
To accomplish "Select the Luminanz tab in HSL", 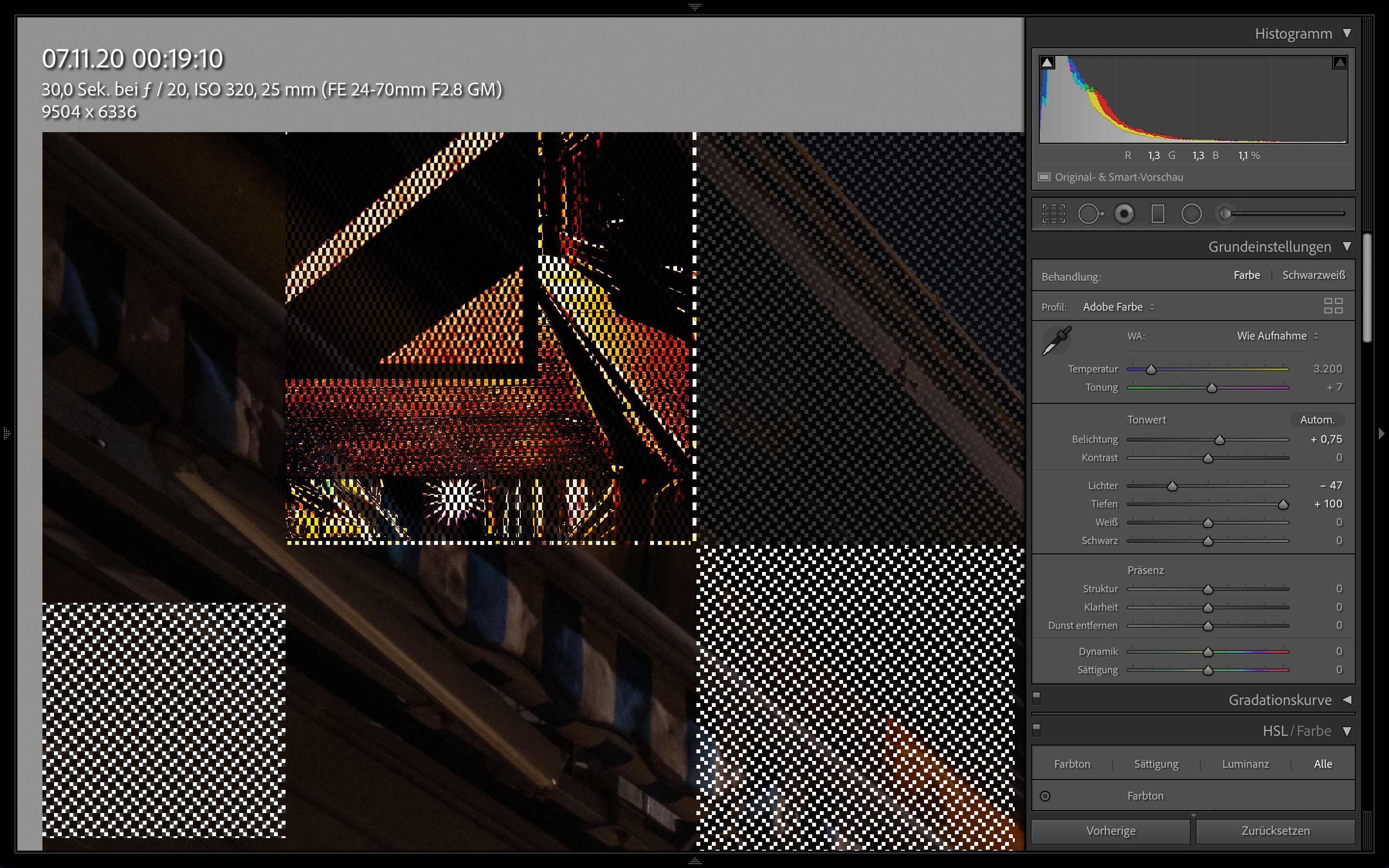I will coord(1245,764).
